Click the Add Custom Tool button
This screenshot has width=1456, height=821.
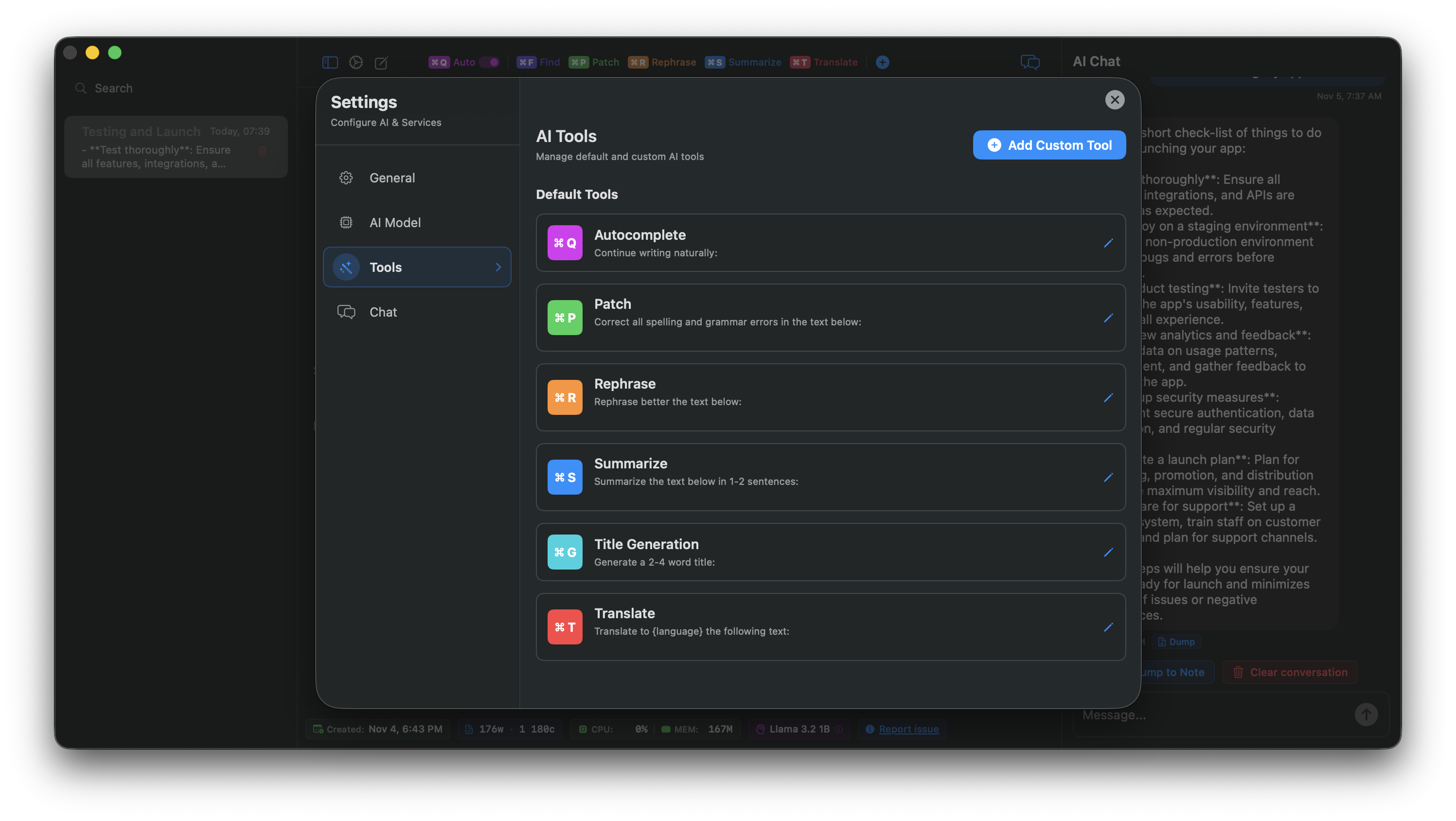tap(1048, 145)
